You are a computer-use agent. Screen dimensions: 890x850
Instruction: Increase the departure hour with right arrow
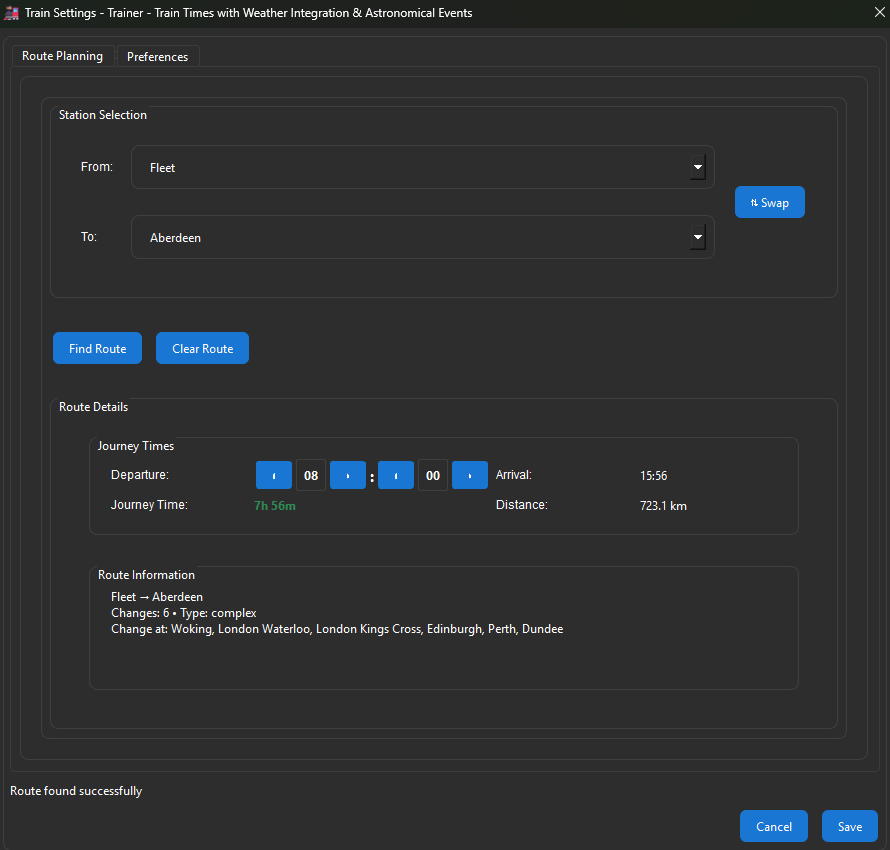348,475
